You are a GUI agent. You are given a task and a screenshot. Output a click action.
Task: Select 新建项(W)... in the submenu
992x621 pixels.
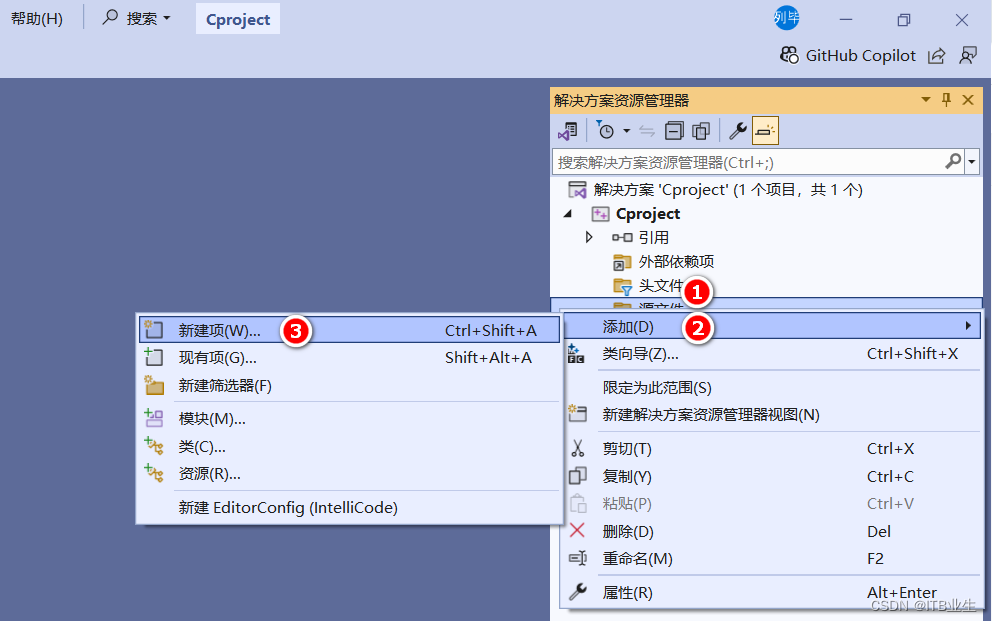(x=349, y=330)
